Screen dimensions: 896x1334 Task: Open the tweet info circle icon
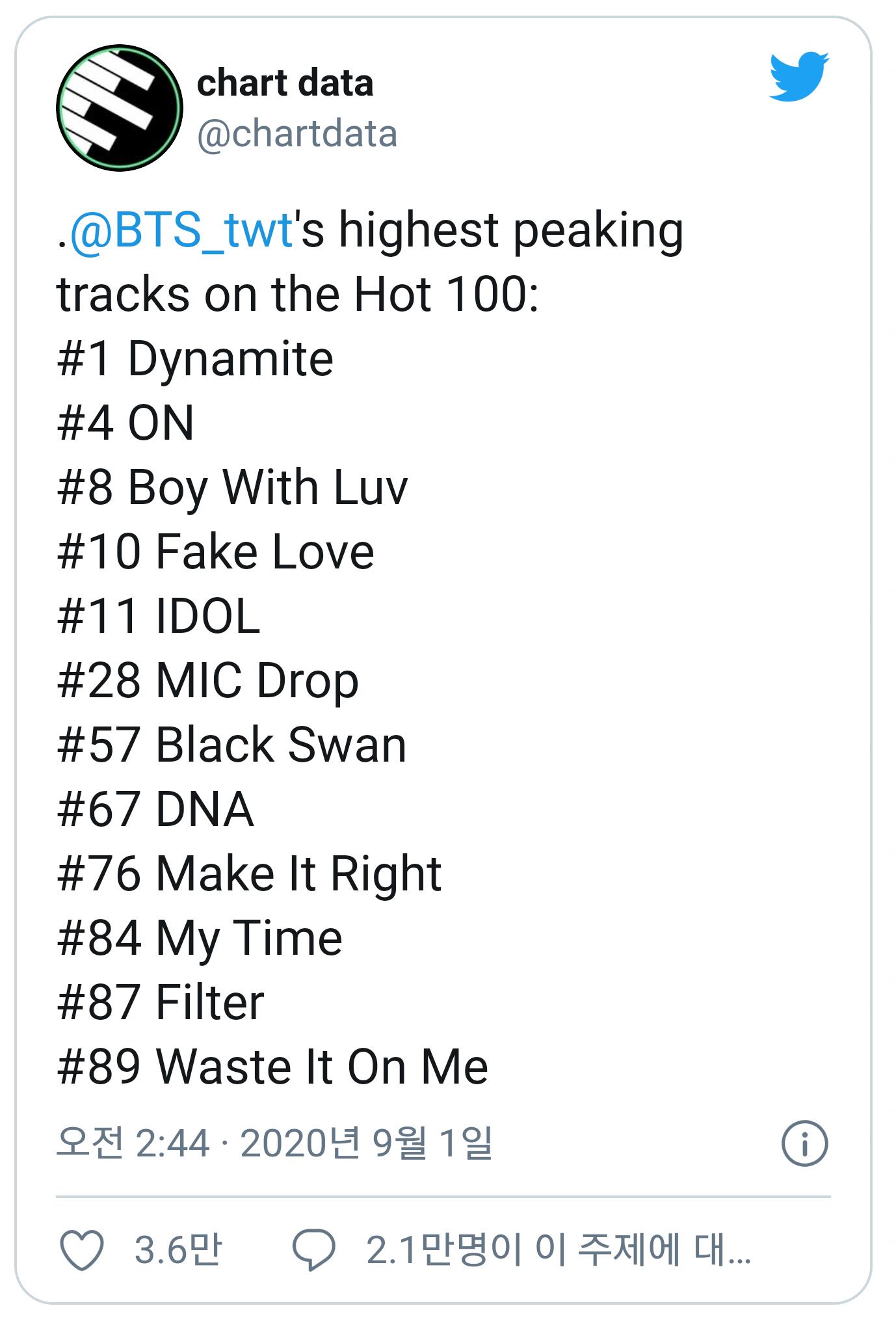(804, 1143)
